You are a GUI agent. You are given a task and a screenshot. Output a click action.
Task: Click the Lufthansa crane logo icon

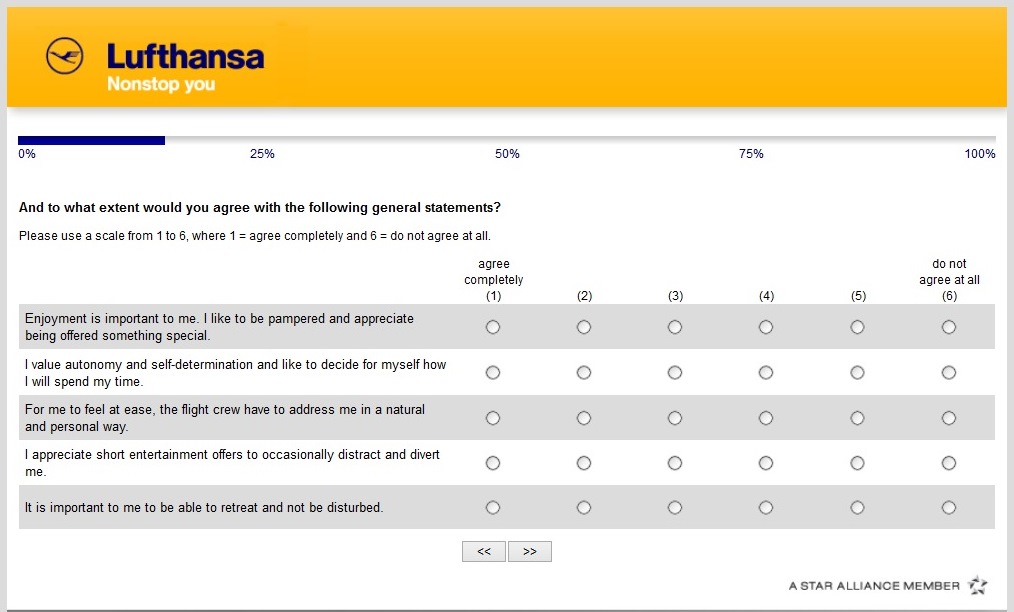[65, 56]
